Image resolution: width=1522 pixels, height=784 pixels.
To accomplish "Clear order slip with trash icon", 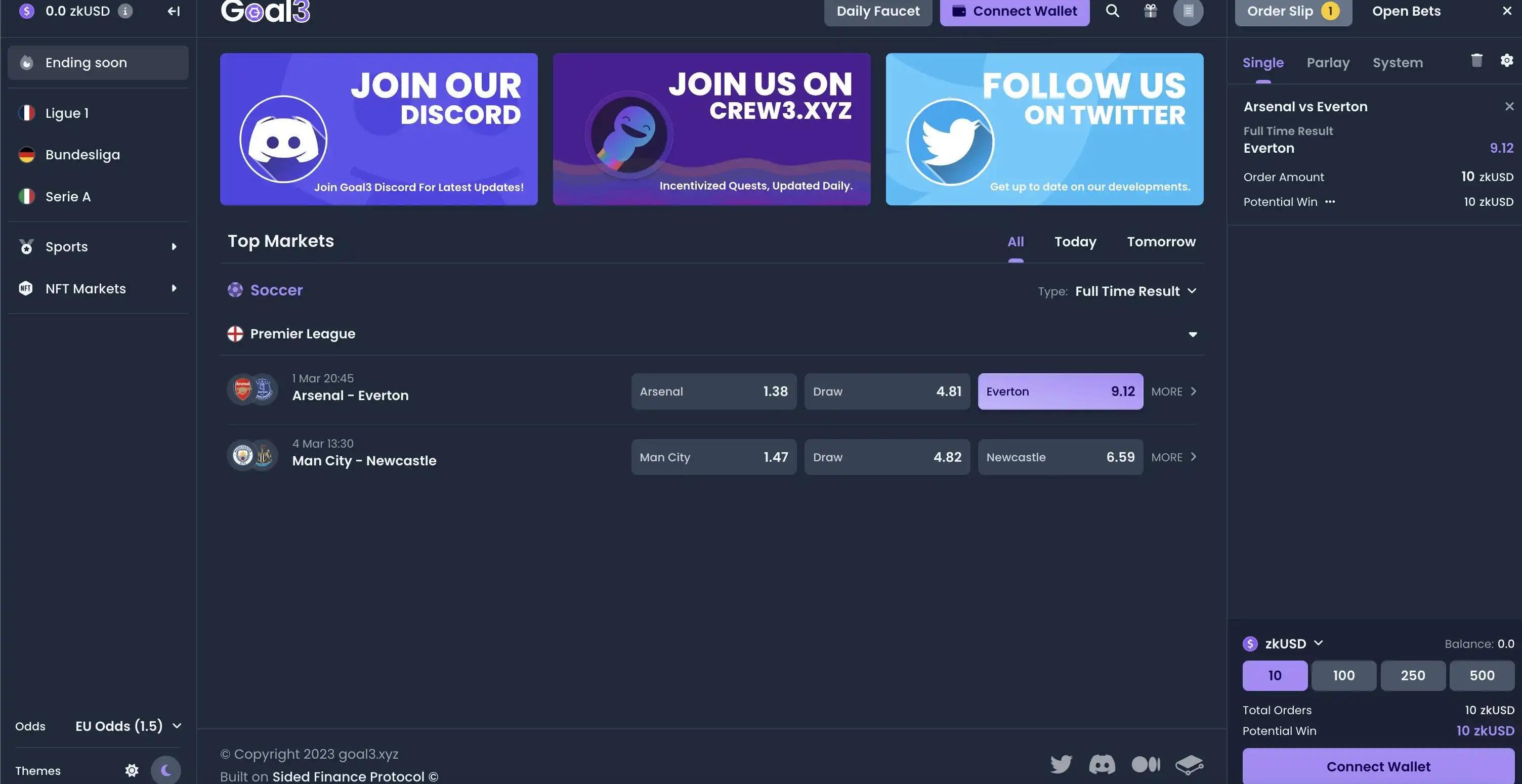I will tap(1476, 60).
